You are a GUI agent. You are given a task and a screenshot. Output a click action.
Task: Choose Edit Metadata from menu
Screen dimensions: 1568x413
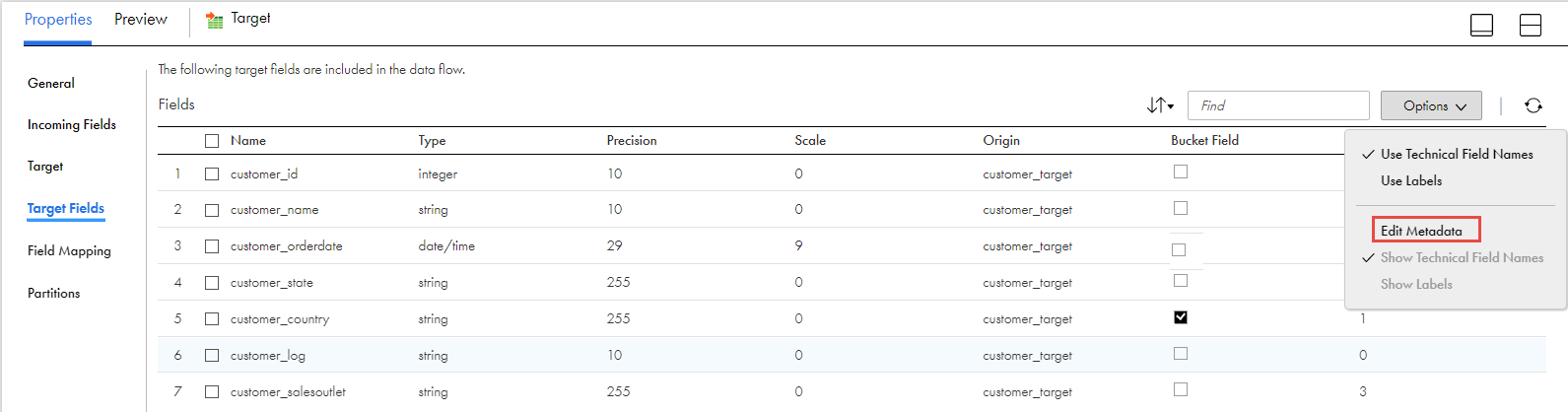point(1421,231)
